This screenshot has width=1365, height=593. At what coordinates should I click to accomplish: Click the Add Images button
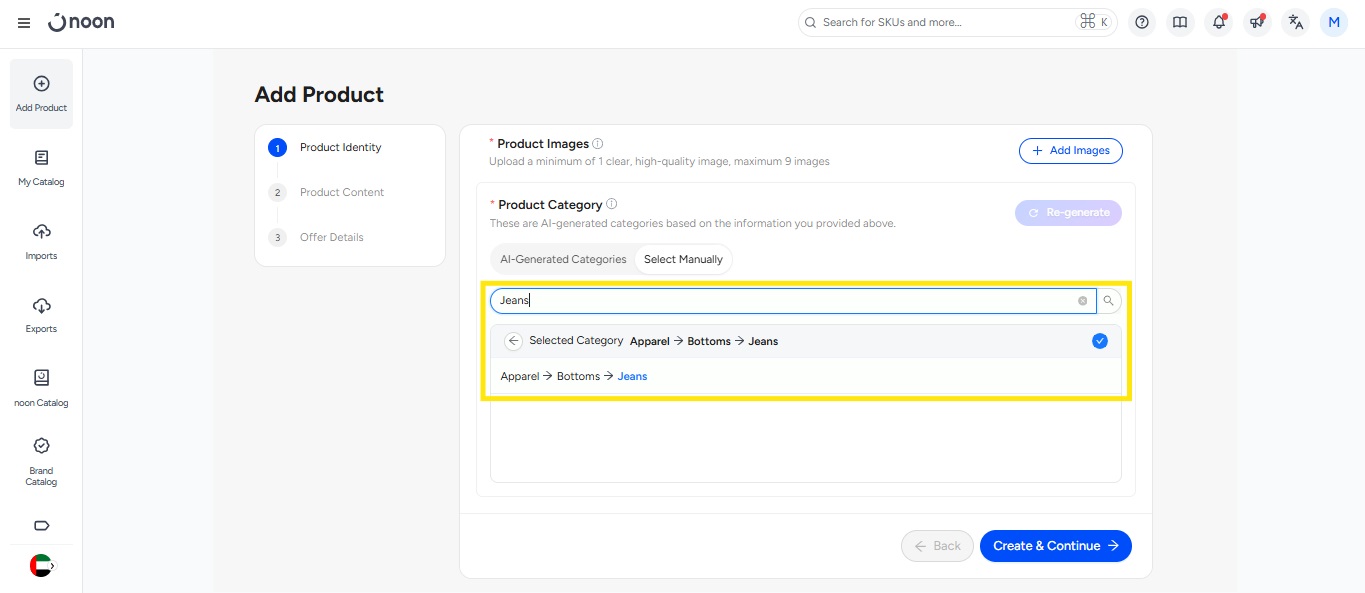click(1070, 150)
